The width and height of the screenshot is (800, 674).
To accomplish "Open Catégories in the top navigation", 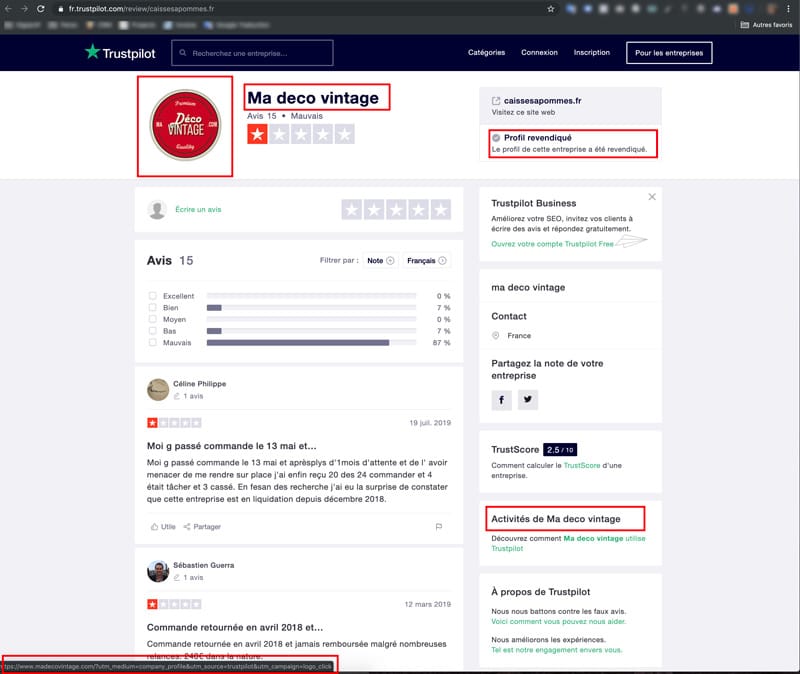I will tap(486, 52).
